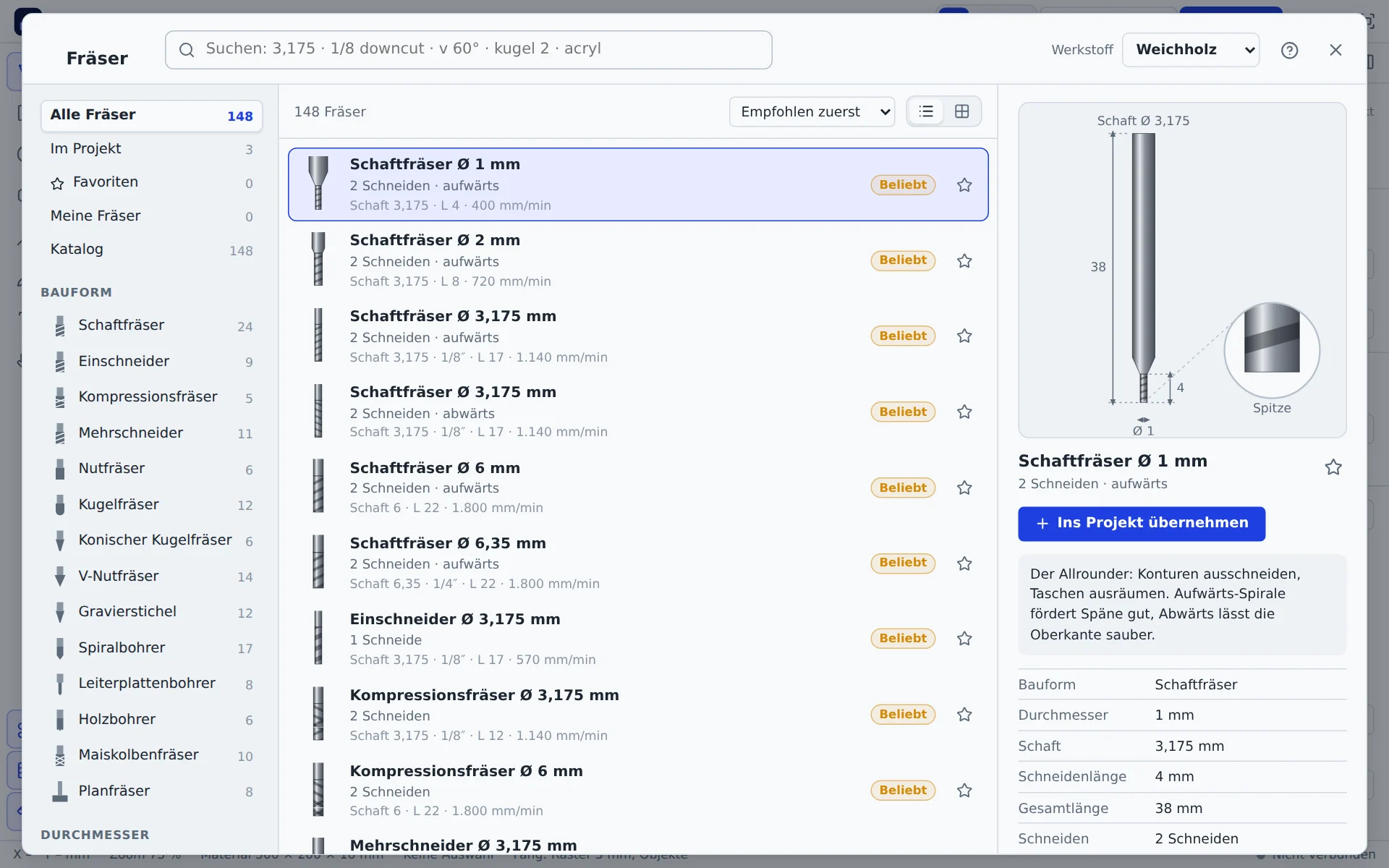Star the Einschneider Ø 3,175 mm bit
Image resolution: width=1389 pixels, height=868 pixels.
pyautogui.click(x=964, y=639)
